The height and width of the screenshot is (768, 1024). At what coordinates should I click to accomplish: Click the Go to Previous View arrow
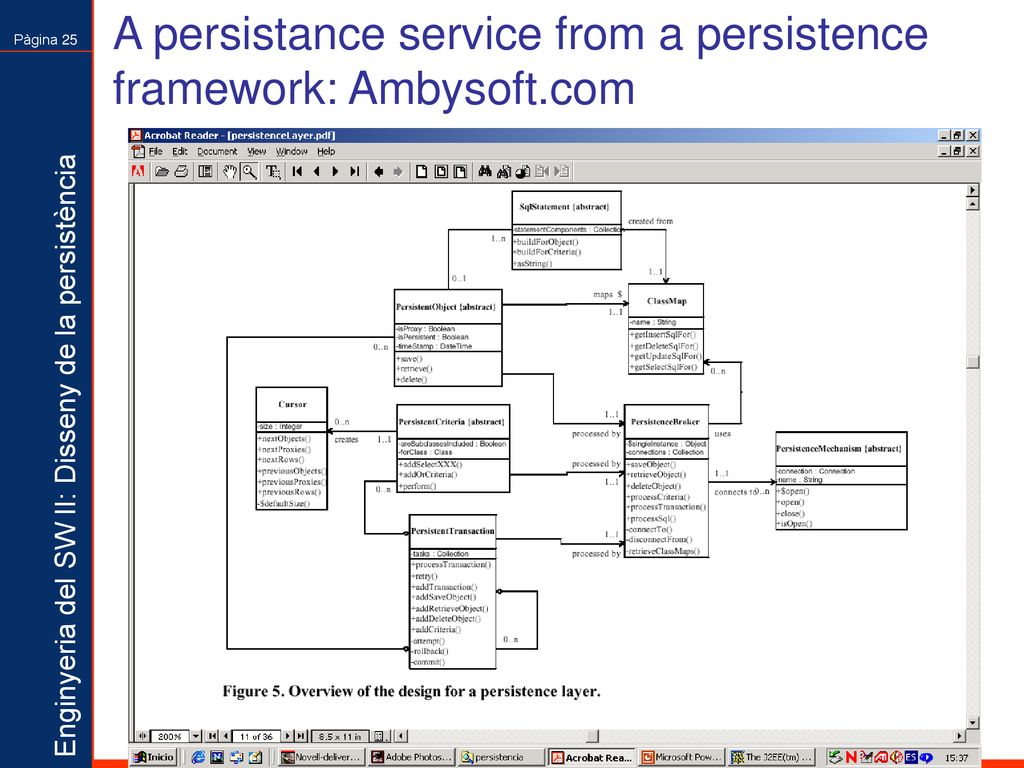pos(379,172)
